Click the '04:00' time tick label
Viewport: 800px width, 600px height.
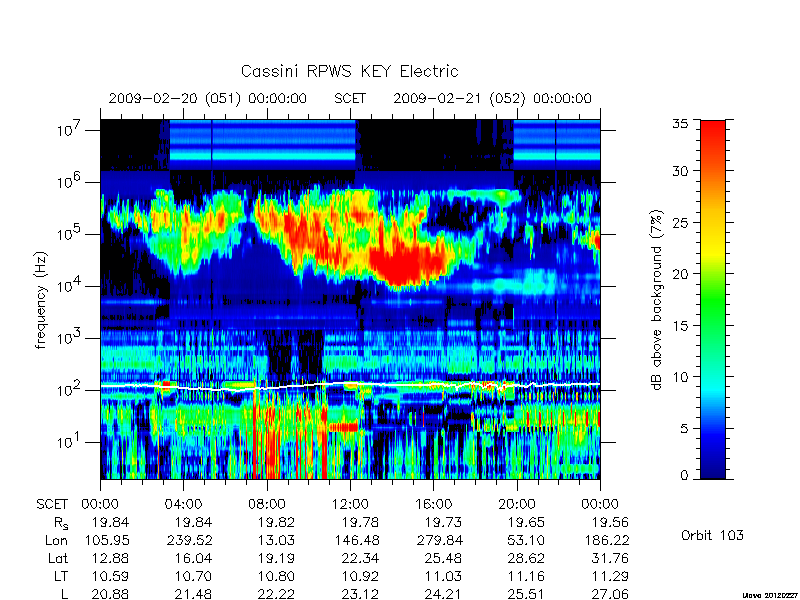point(183,505)
